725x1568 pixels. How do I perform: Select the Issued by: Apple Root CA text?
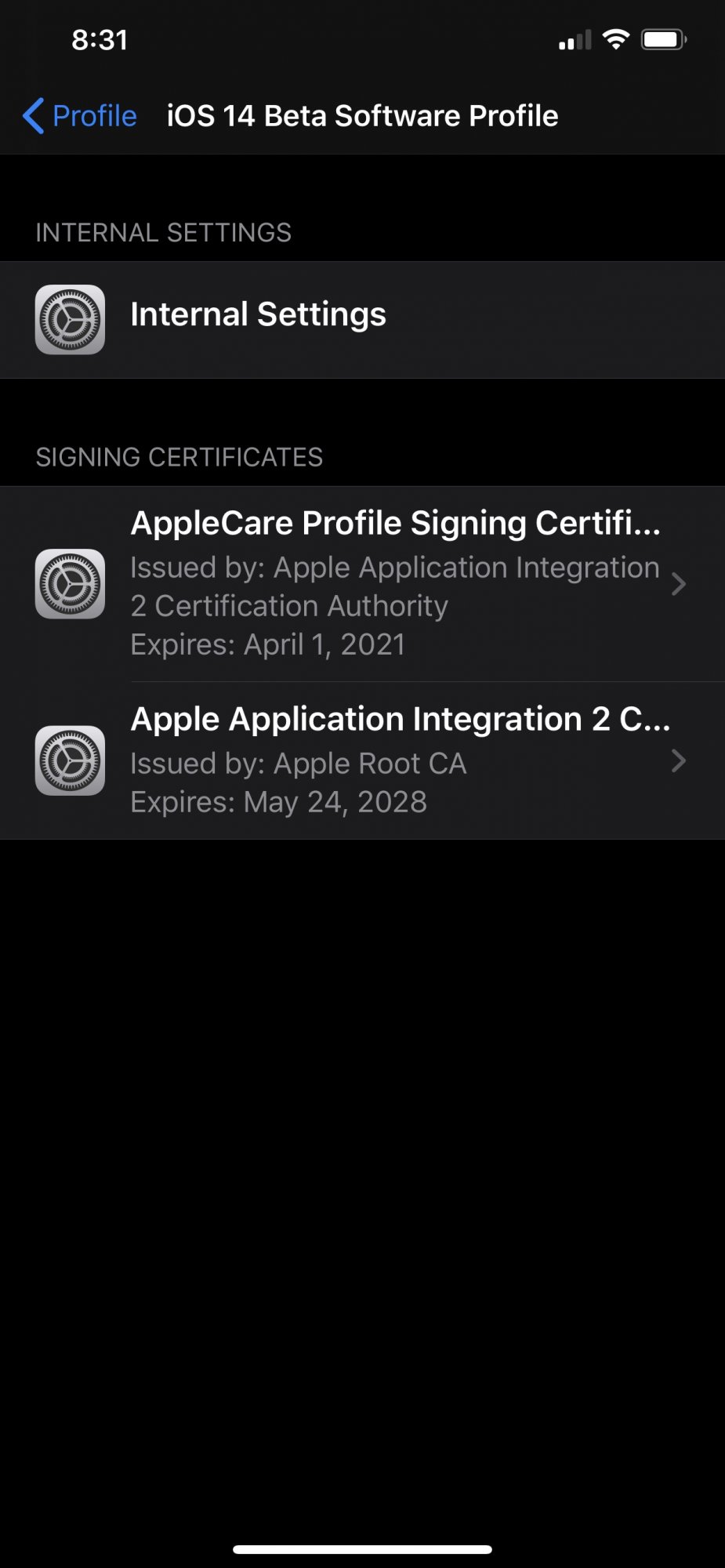[298, 764]
